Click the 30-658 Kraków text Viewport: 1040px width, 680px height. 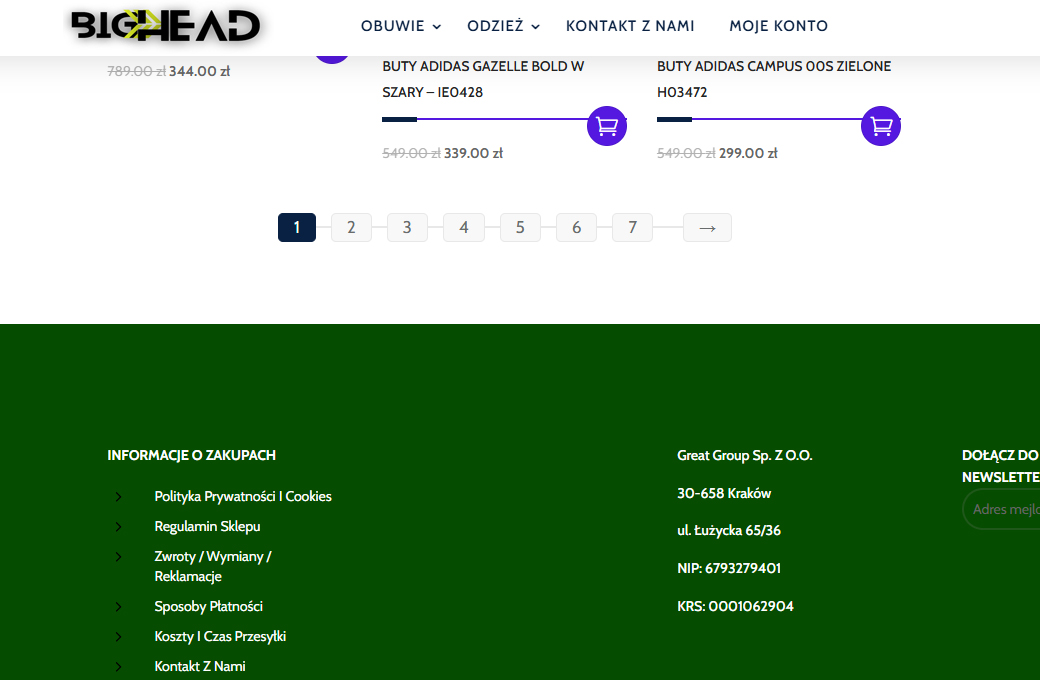724,493
